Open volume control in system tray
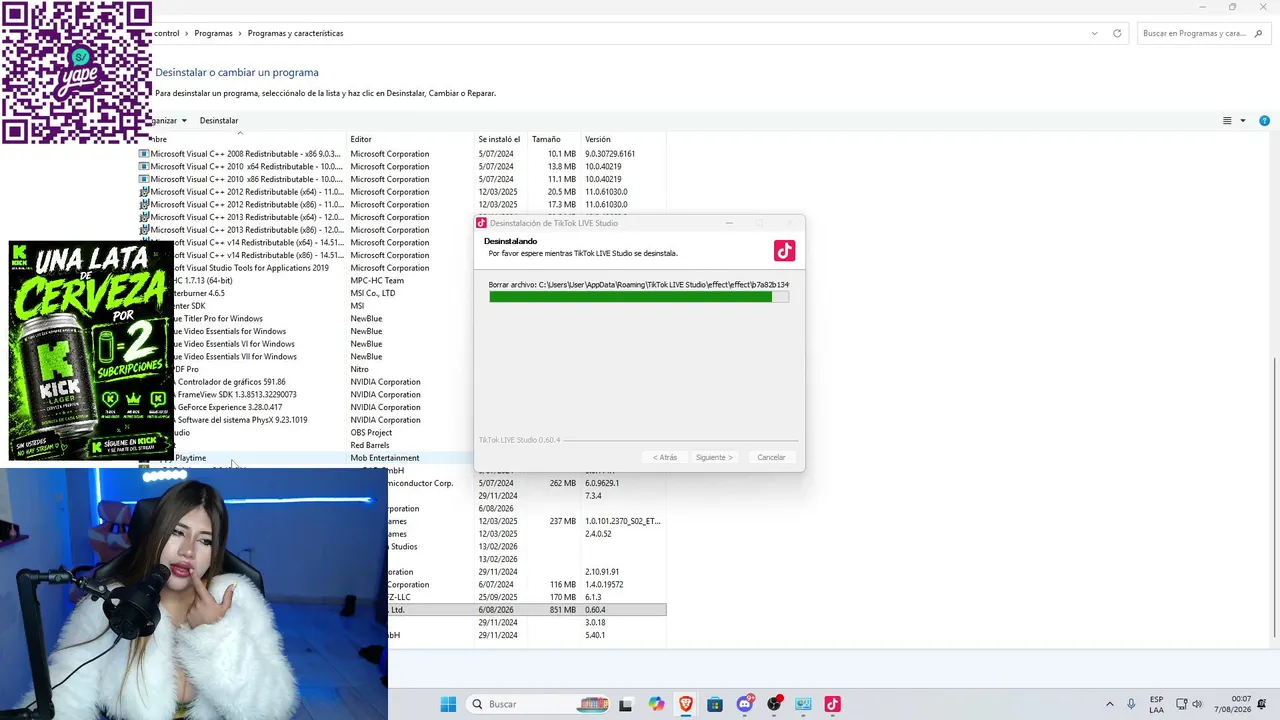1280x720 pixels. tap(1197, 704)
